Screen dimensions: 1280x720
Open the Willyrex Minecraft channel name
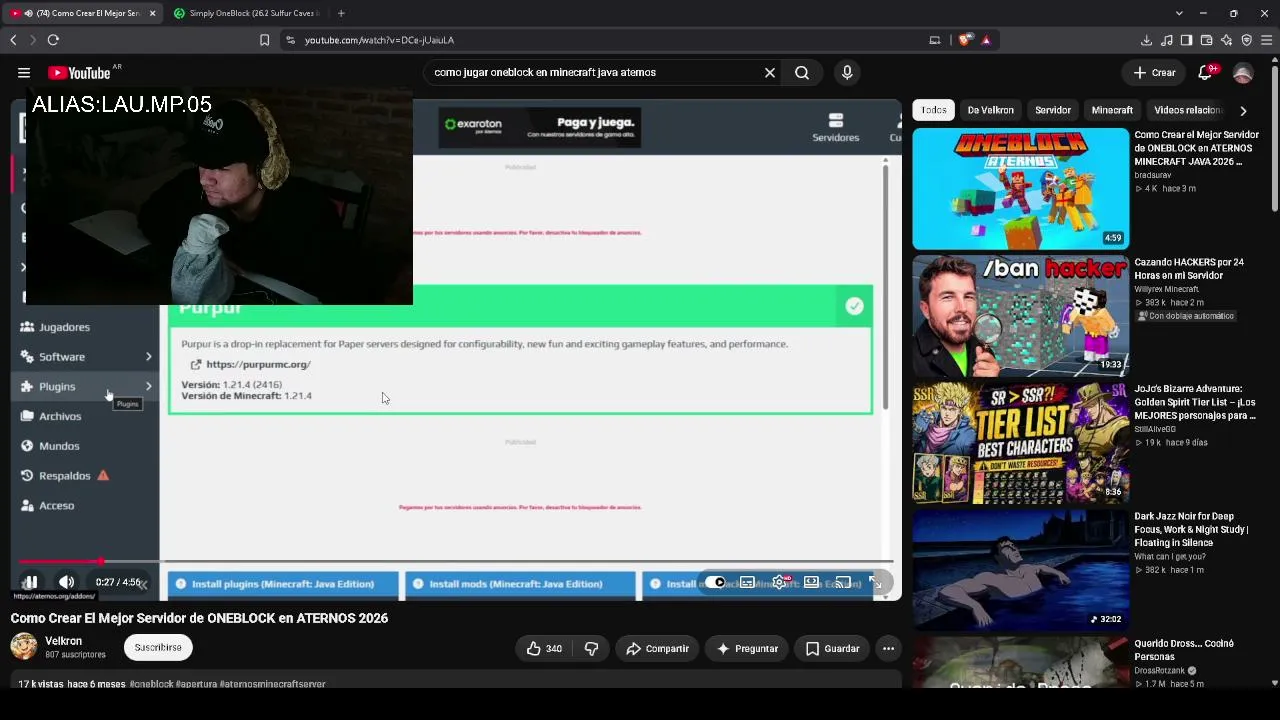pyautogui.click(x=1166, y=289)
